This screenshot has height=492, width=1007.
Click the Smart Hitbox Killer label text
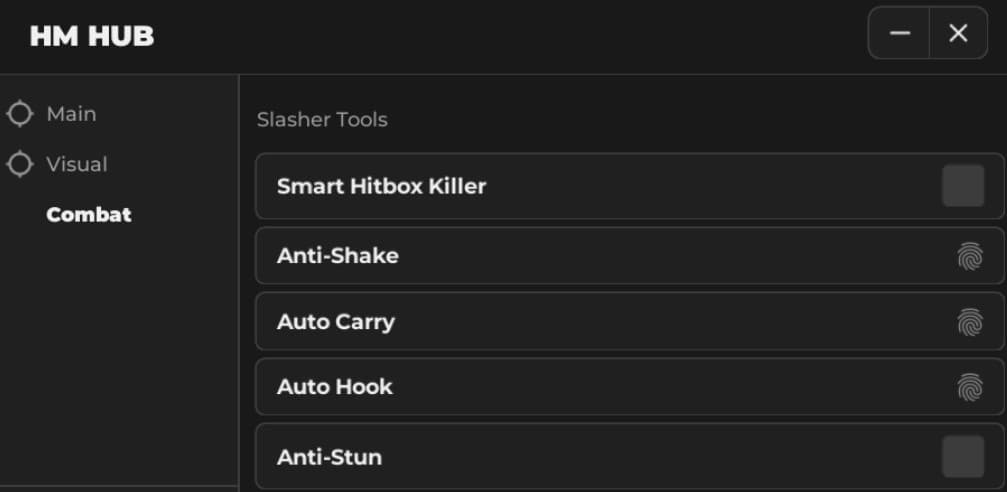(x=381, y=186)
